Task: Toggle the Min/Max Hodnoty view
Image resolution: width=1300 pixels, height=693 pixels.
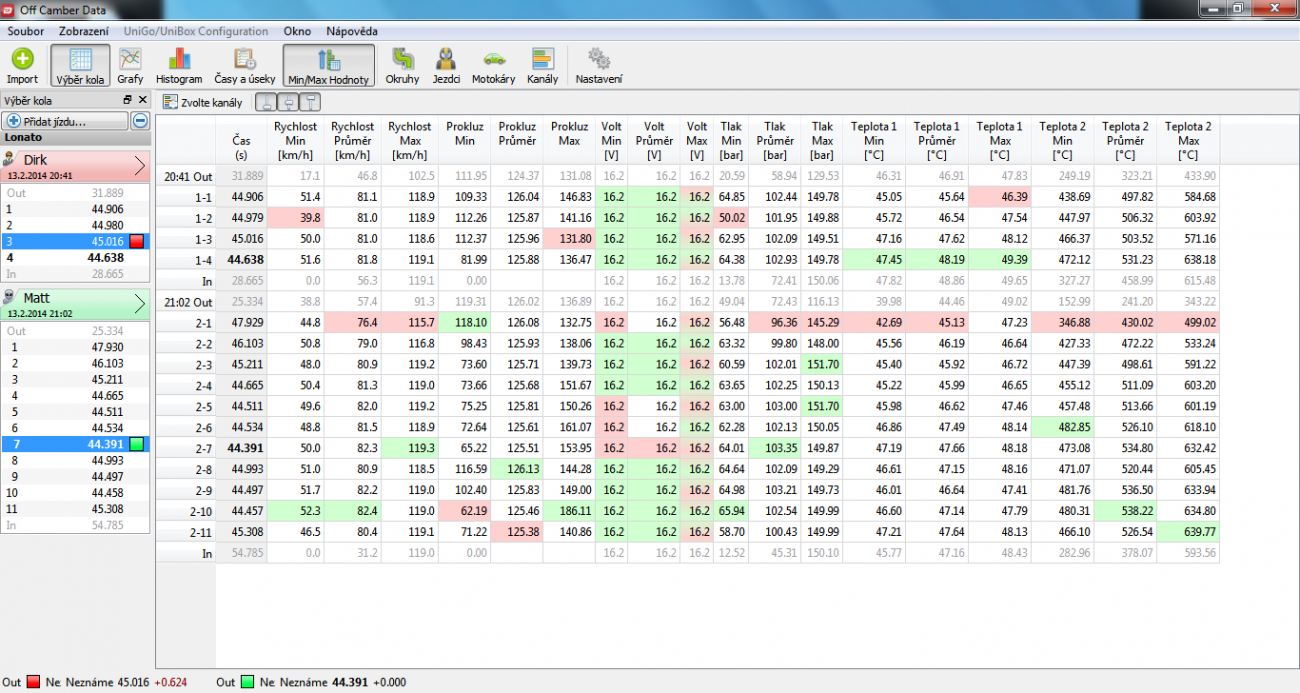Action: (329, 66)
